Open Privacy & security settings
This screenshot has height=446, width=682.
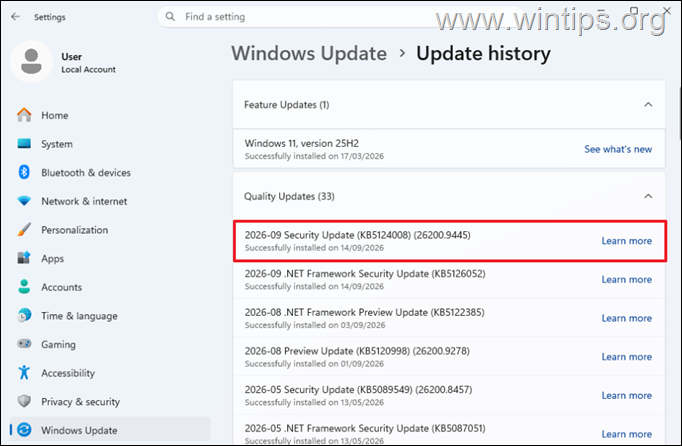(110, 402)
